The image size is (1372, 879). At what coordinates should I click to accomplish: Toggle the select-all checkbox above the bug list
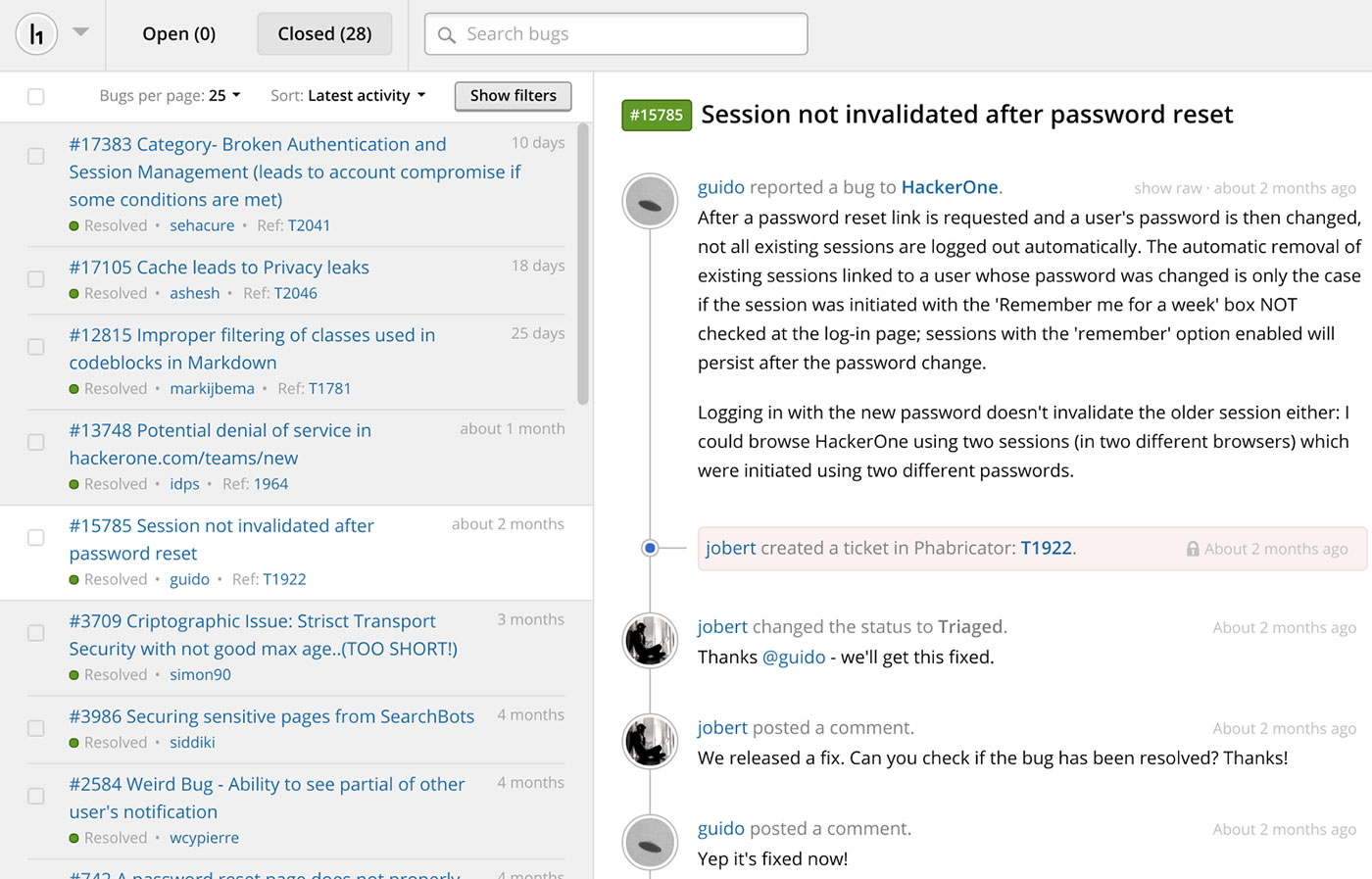tap(35, 96)
